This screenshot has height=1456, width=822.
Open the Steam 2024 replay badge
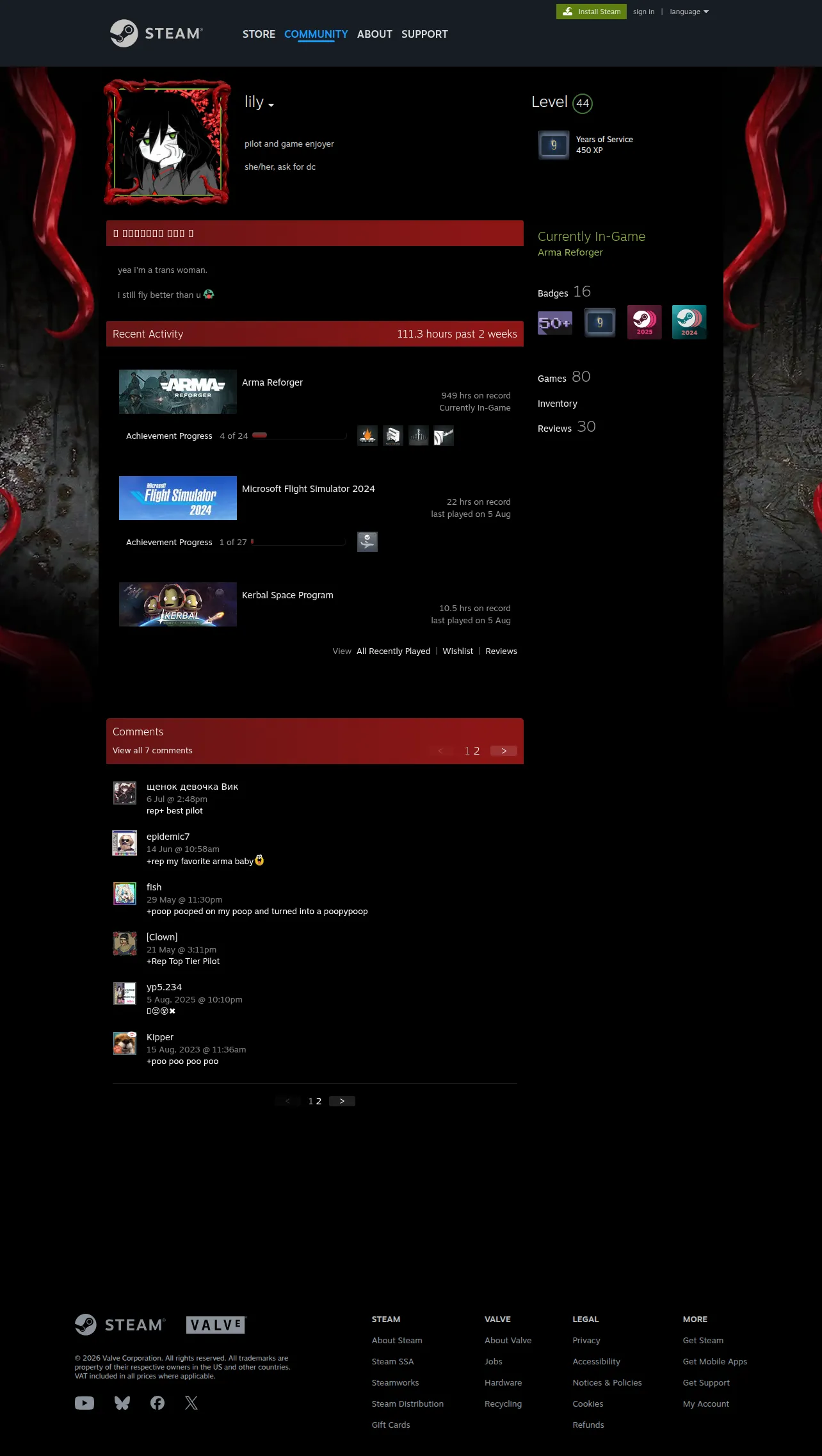[x=689, y=322]
